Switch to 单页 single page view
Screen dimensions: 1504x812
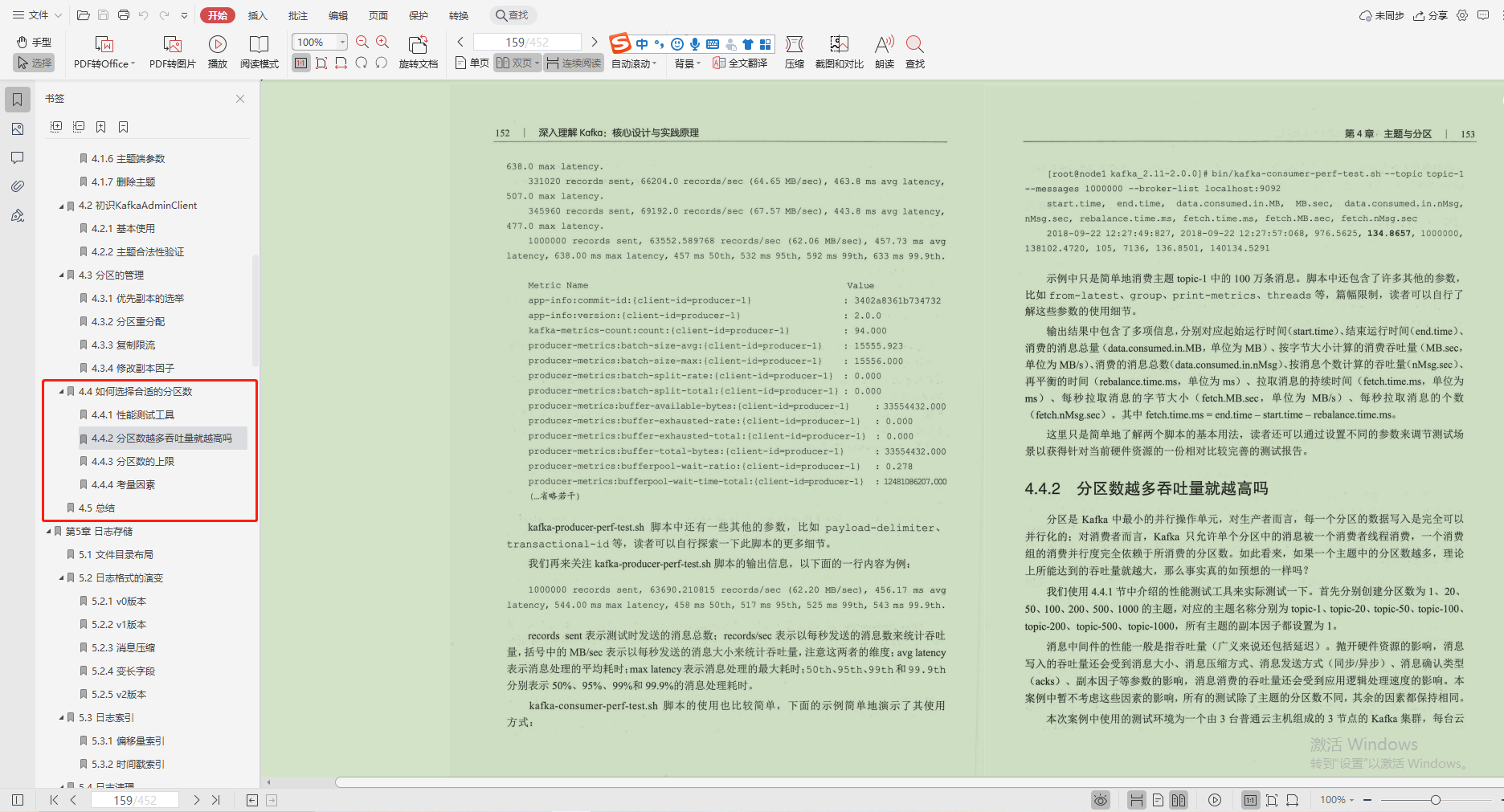click(x=472, y=63)
